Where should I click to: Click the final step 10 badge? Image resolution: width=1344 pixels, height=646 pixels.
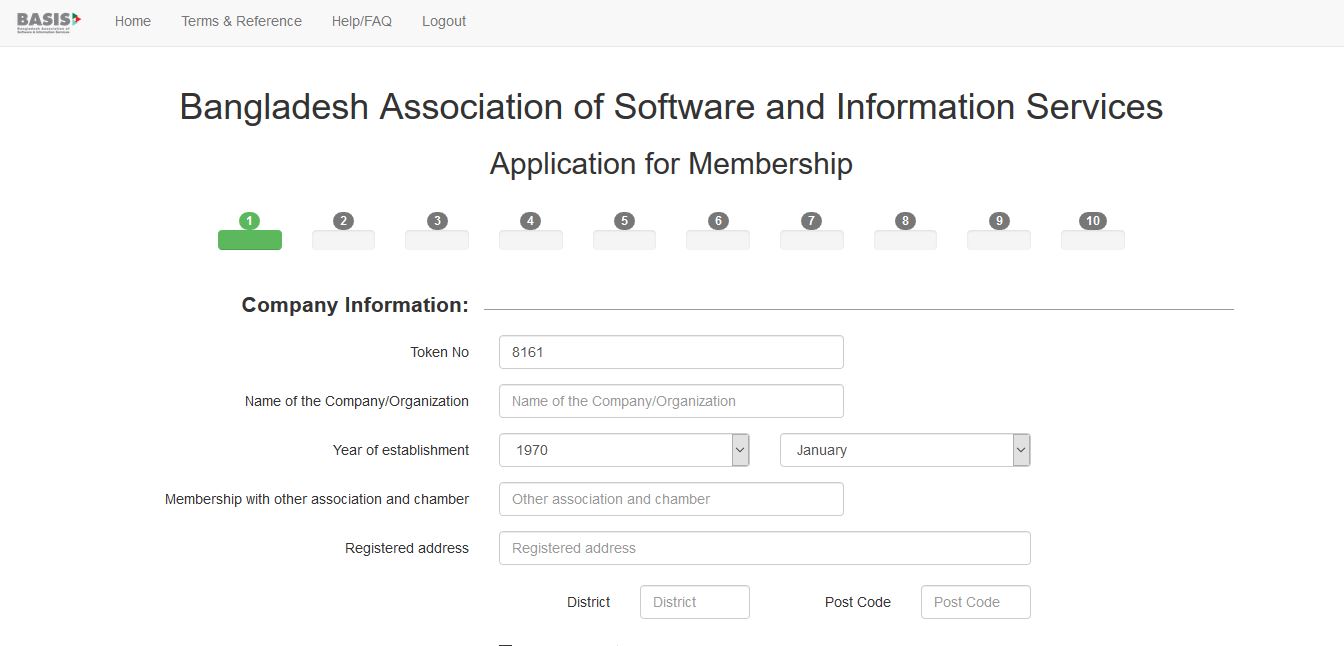[x=1092, y=221]
